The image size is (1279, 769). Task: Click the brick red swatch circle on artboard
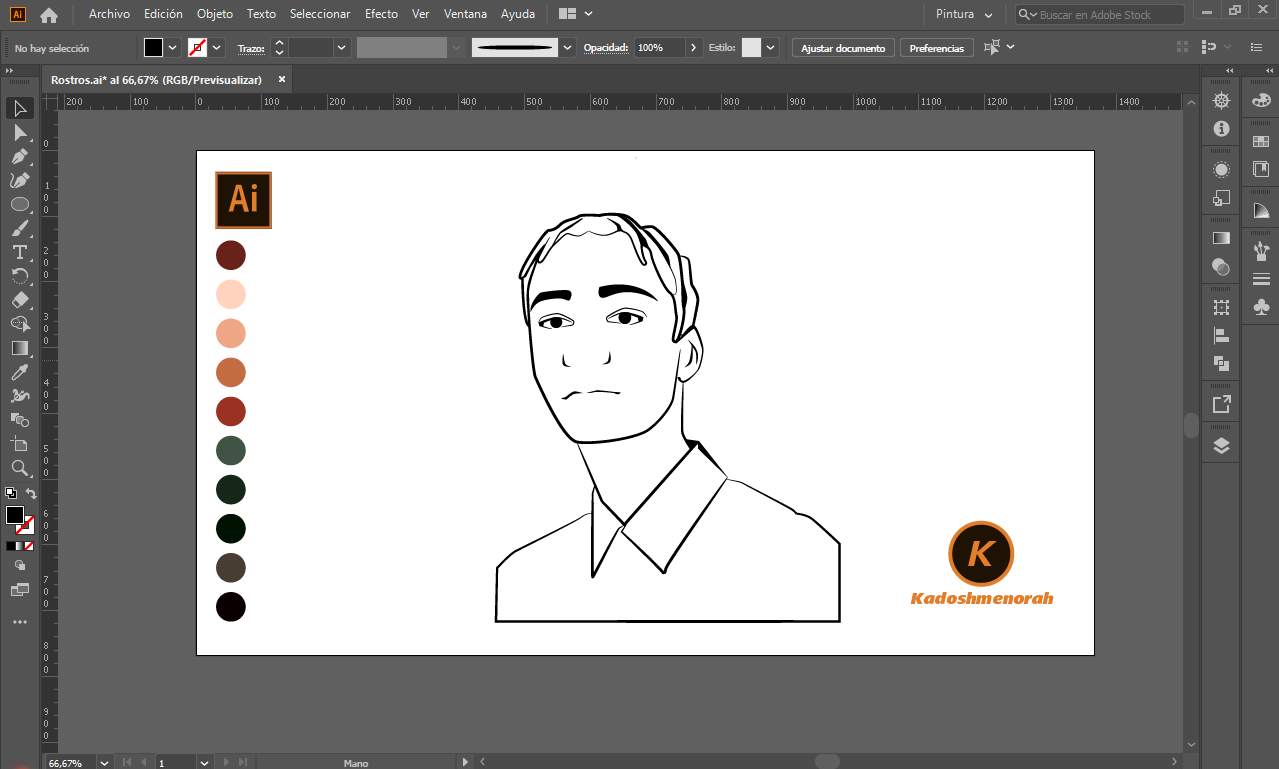pyautogui.click(x=231, y=411)
